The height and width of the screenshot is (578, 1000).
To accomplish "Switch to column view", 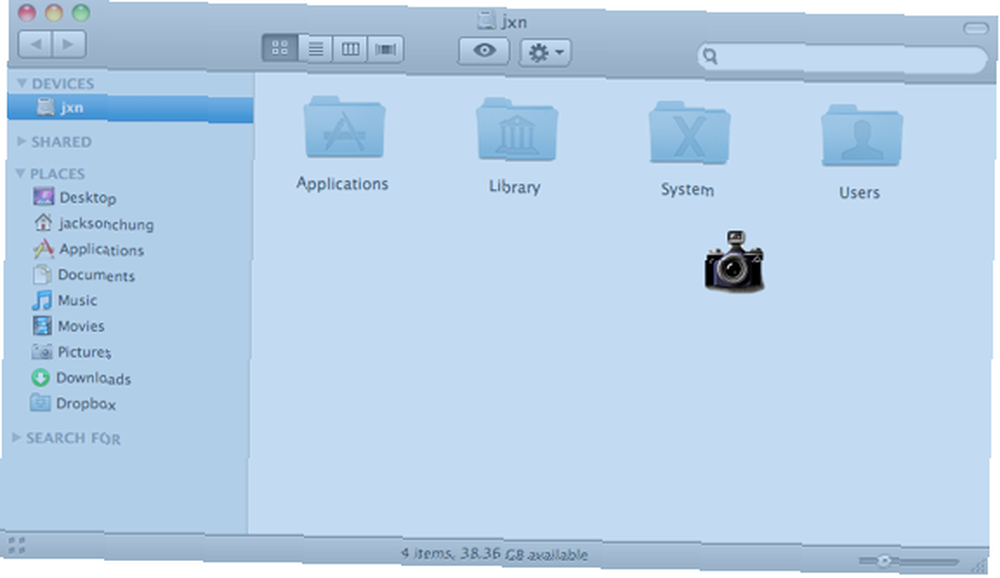I will pos(350,49).
